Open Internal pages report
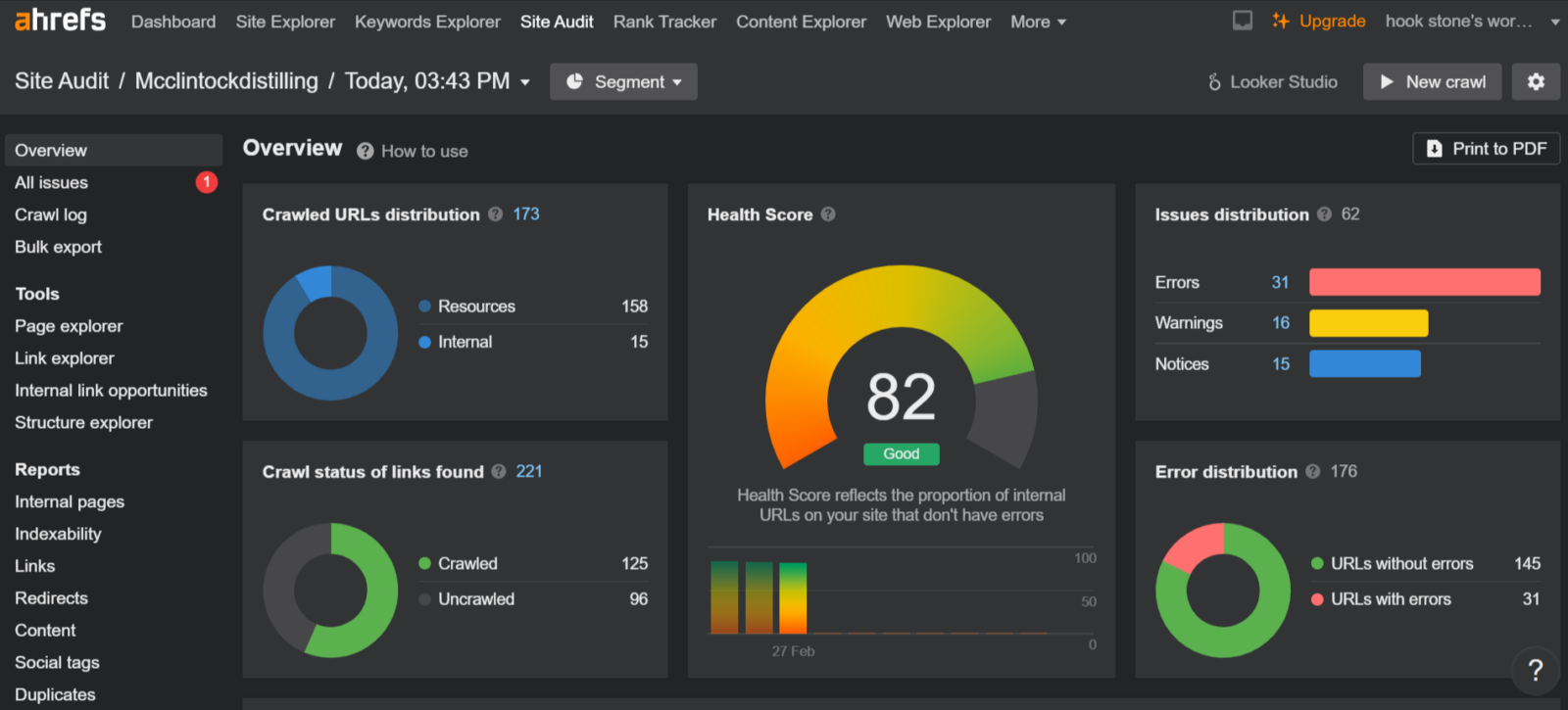 point(70,502)
